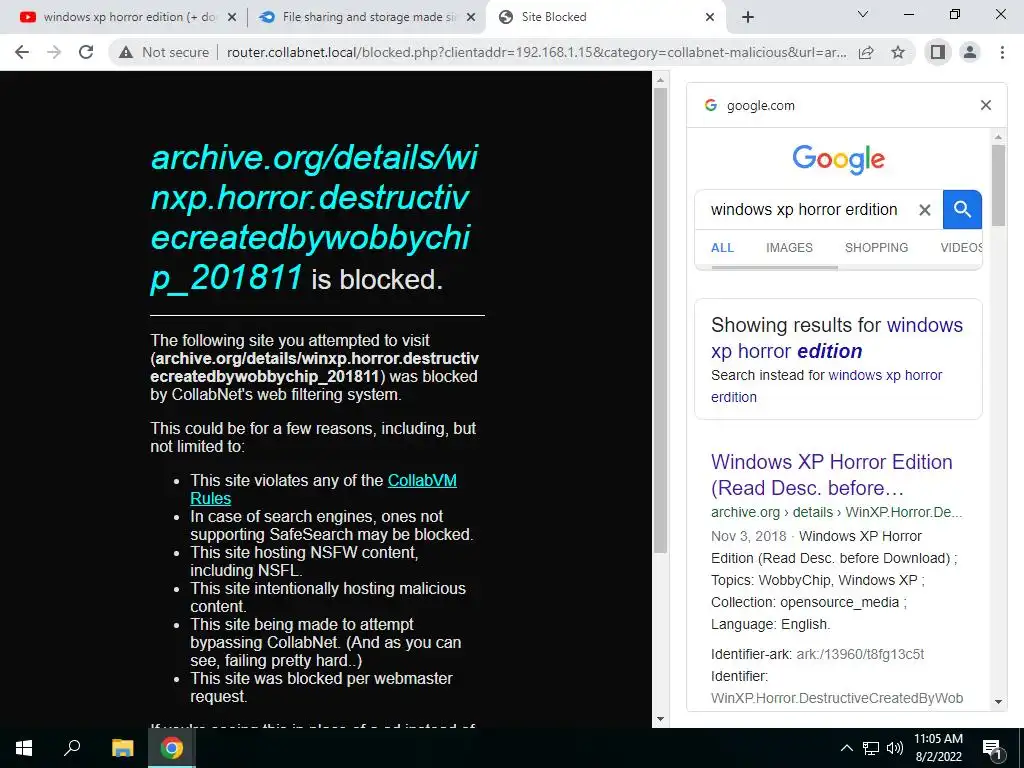
Task: Clear the Google search query
Action: (x=925, y=210)
